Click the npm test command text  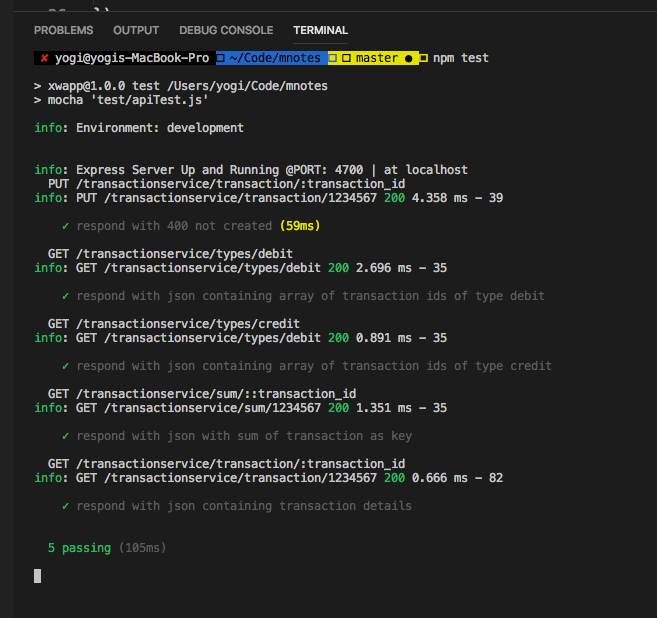[x=460, y=58]
